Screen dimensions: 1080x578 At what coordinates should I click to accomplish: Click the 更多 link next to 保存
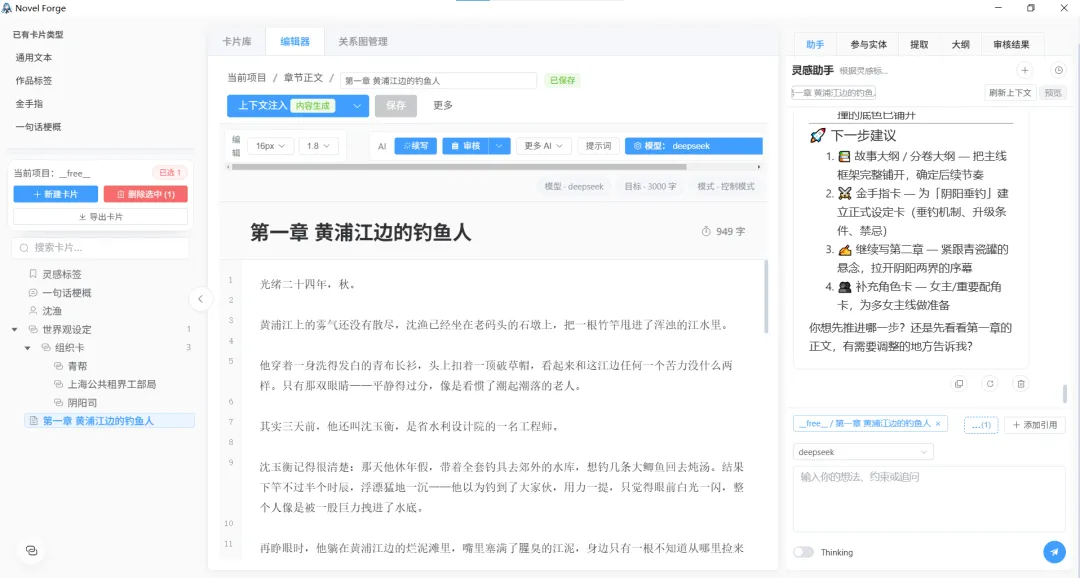click(x=443, y=105)
